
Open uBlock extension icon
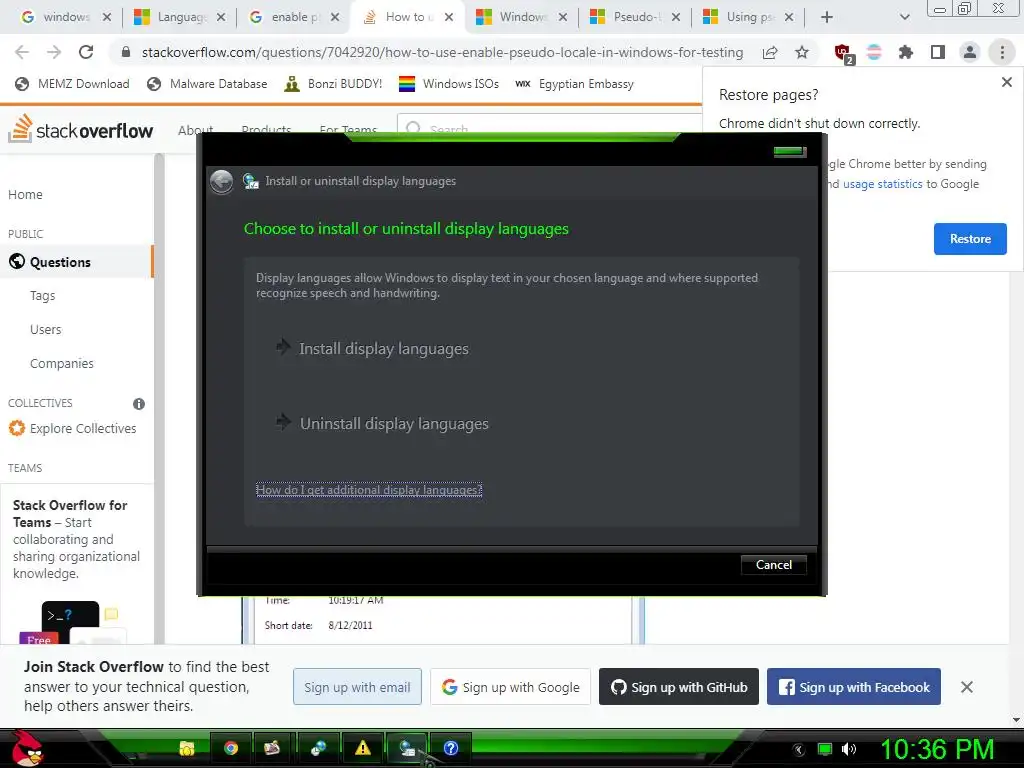tap(843, 53)
